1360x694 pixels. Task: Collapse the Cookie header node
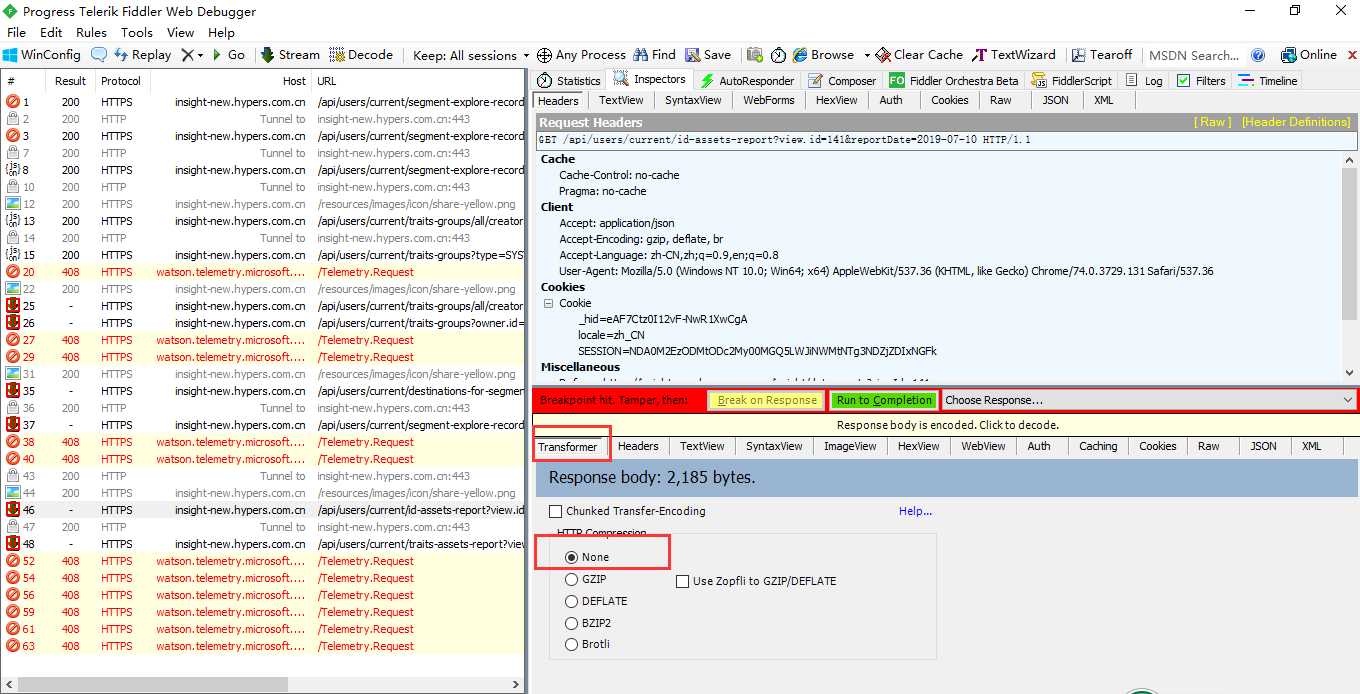coord(548,303)
